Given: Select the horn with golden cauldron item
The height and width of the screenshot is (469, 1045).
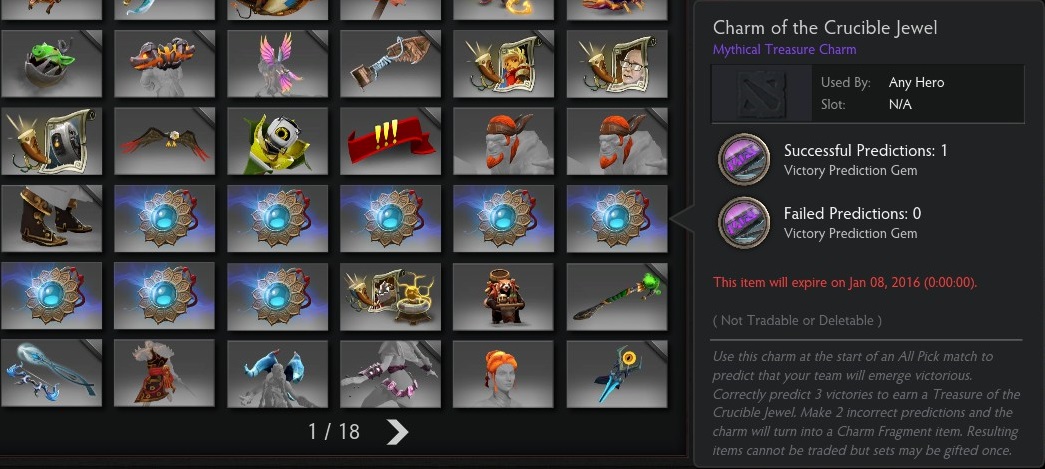Looking at the screenshot, I should 391,296.
